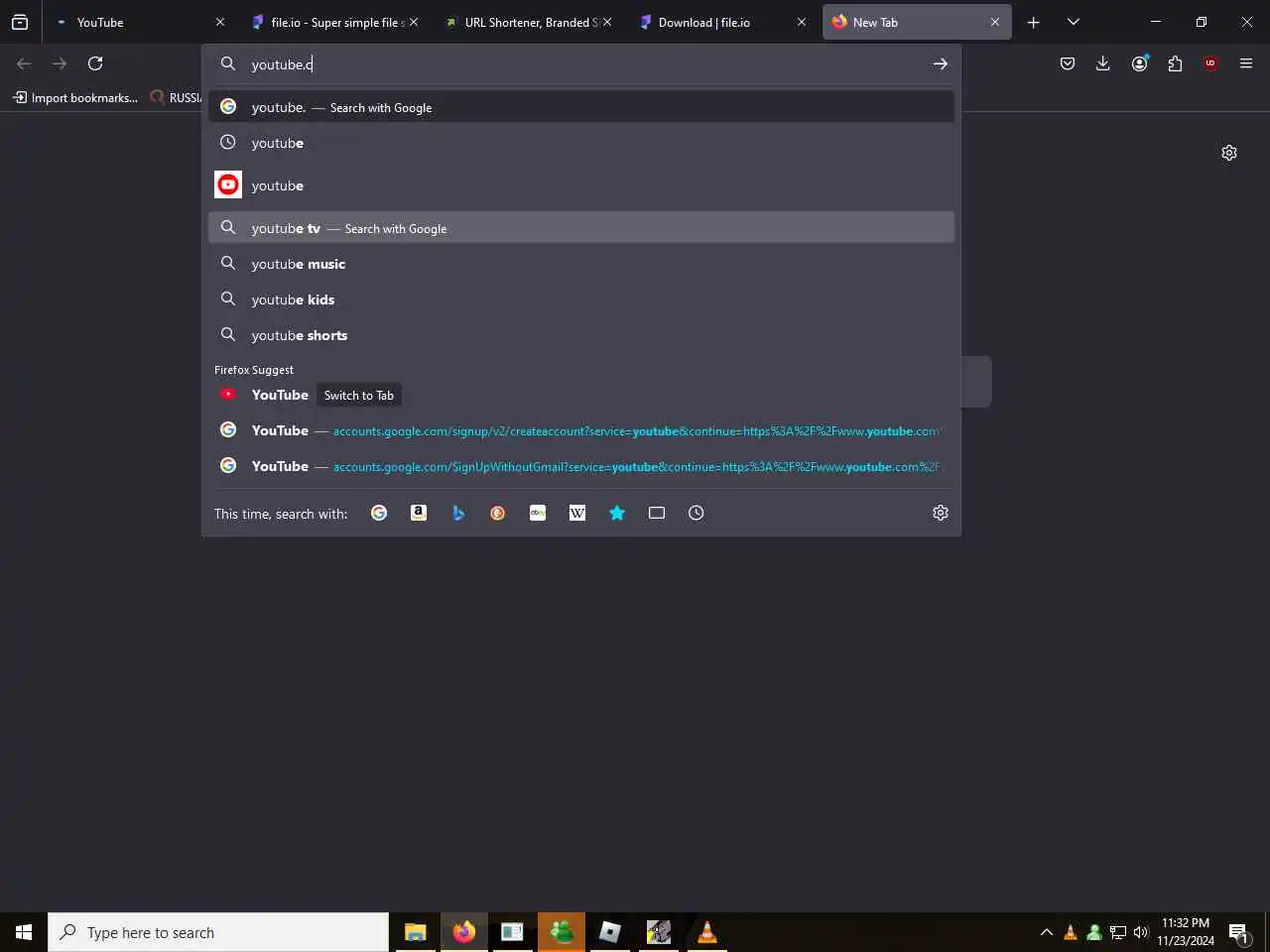The width and height of the screenshot is (1270, 952).
Task: Submit the address with the Go arrow
Action: point(940,63)
